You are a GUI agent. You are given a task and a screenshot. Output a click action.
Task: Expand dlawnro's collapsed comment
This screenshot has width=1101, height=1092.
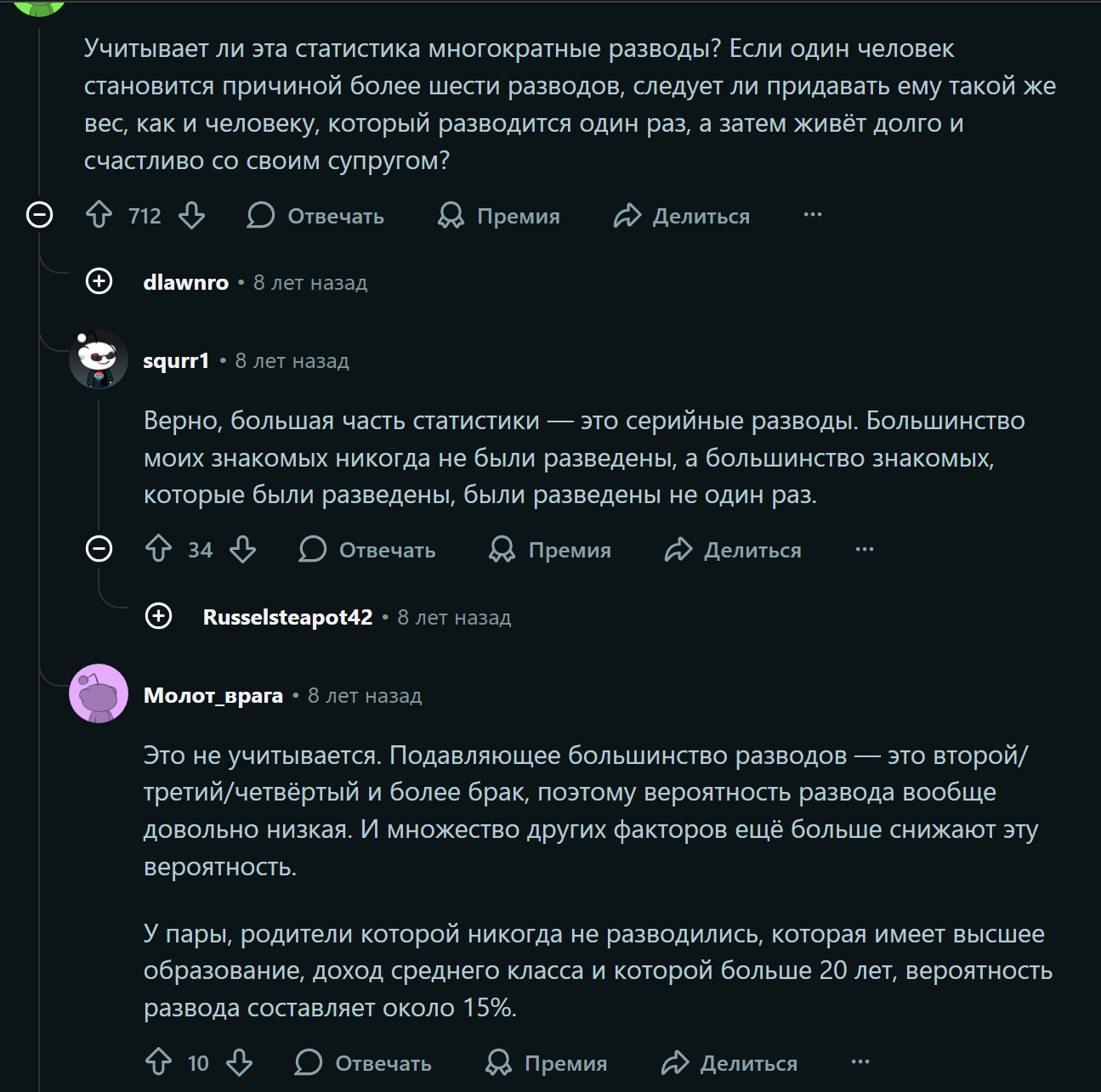(99, 281)
